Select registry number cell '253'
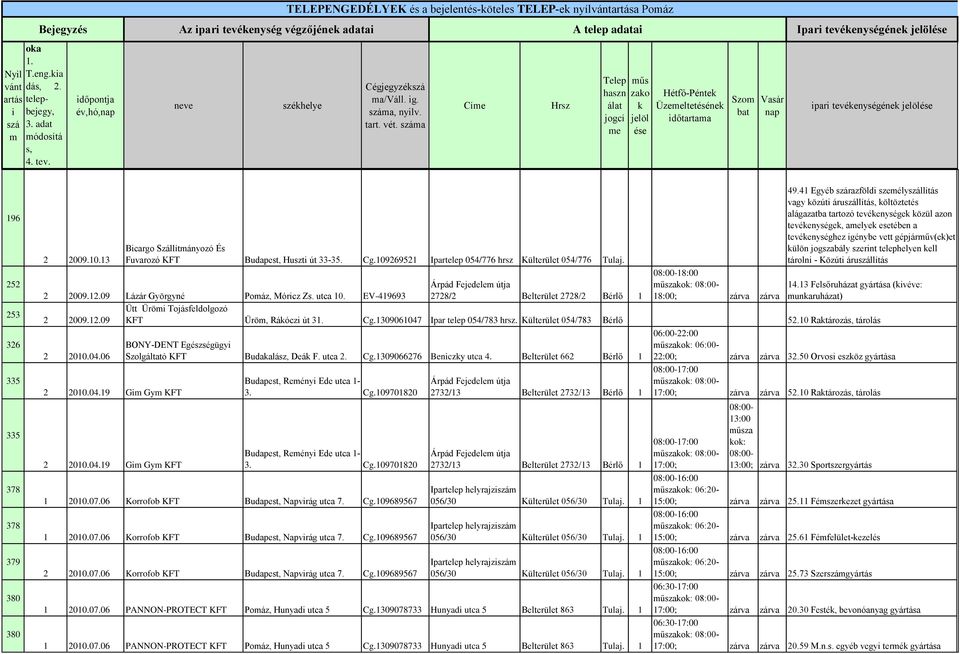Screen dimensions: 960x654 pyautogui.click(x=13, y=314)
